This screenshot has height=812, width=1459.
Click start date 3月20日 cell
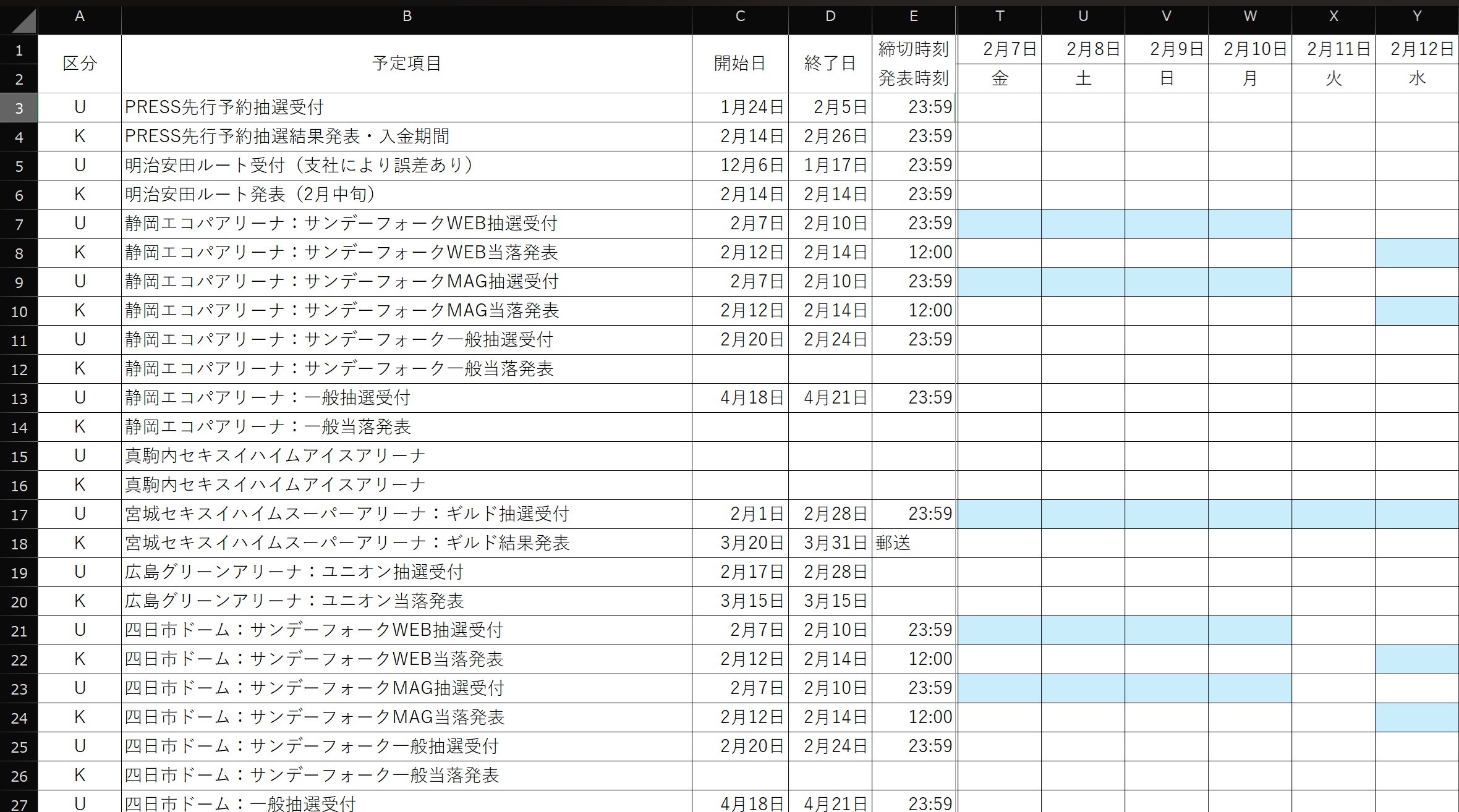tap(740, 543)
